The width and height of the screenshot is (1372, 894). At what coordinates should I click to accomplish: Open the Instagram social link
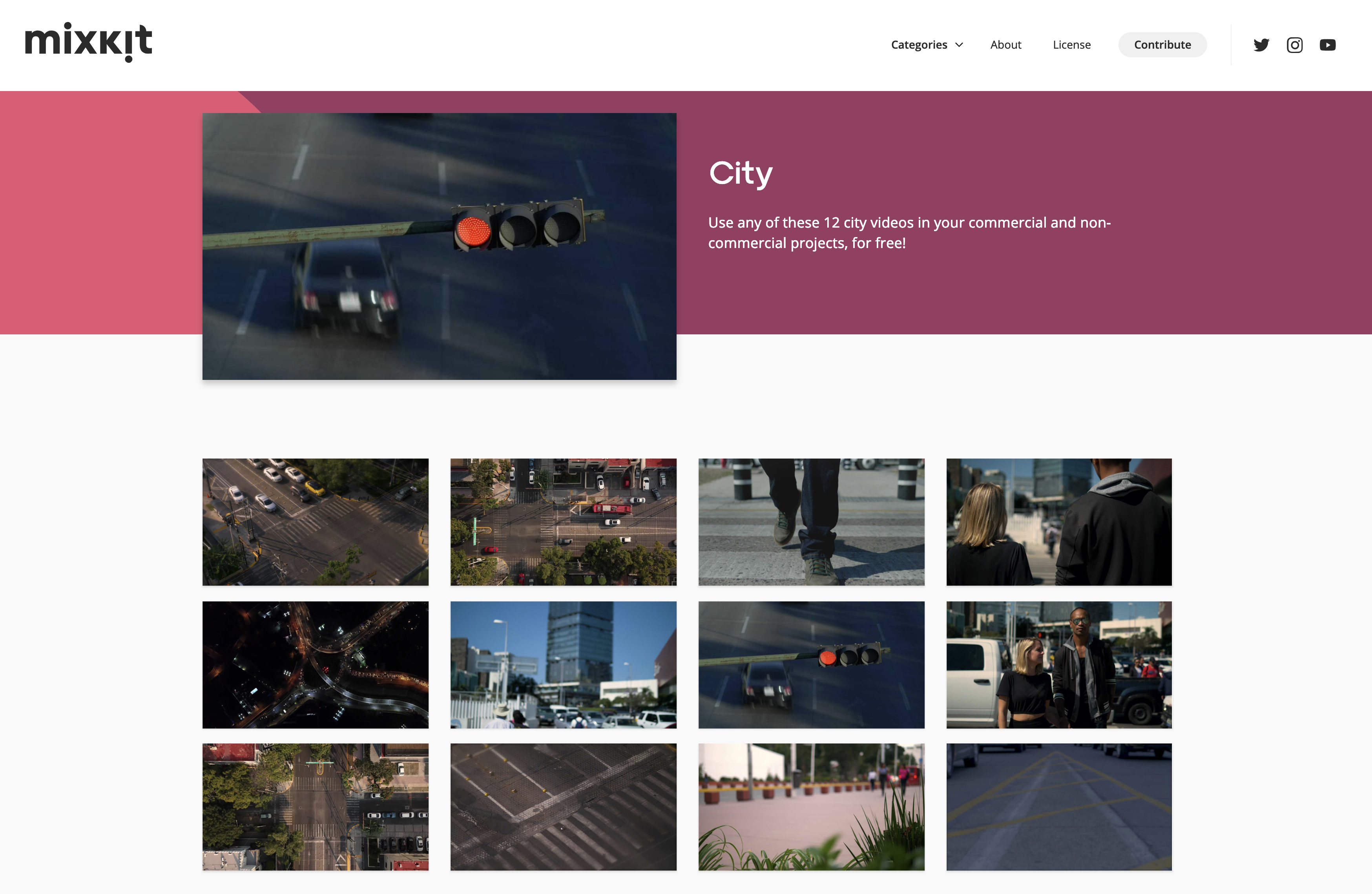1294,45
